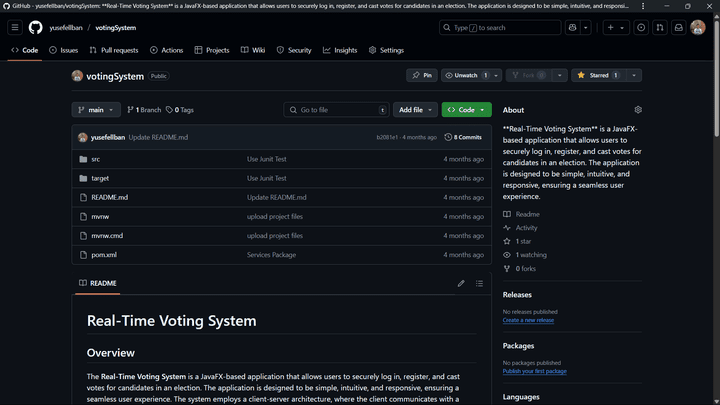Edit README with pencil icon

461,283
